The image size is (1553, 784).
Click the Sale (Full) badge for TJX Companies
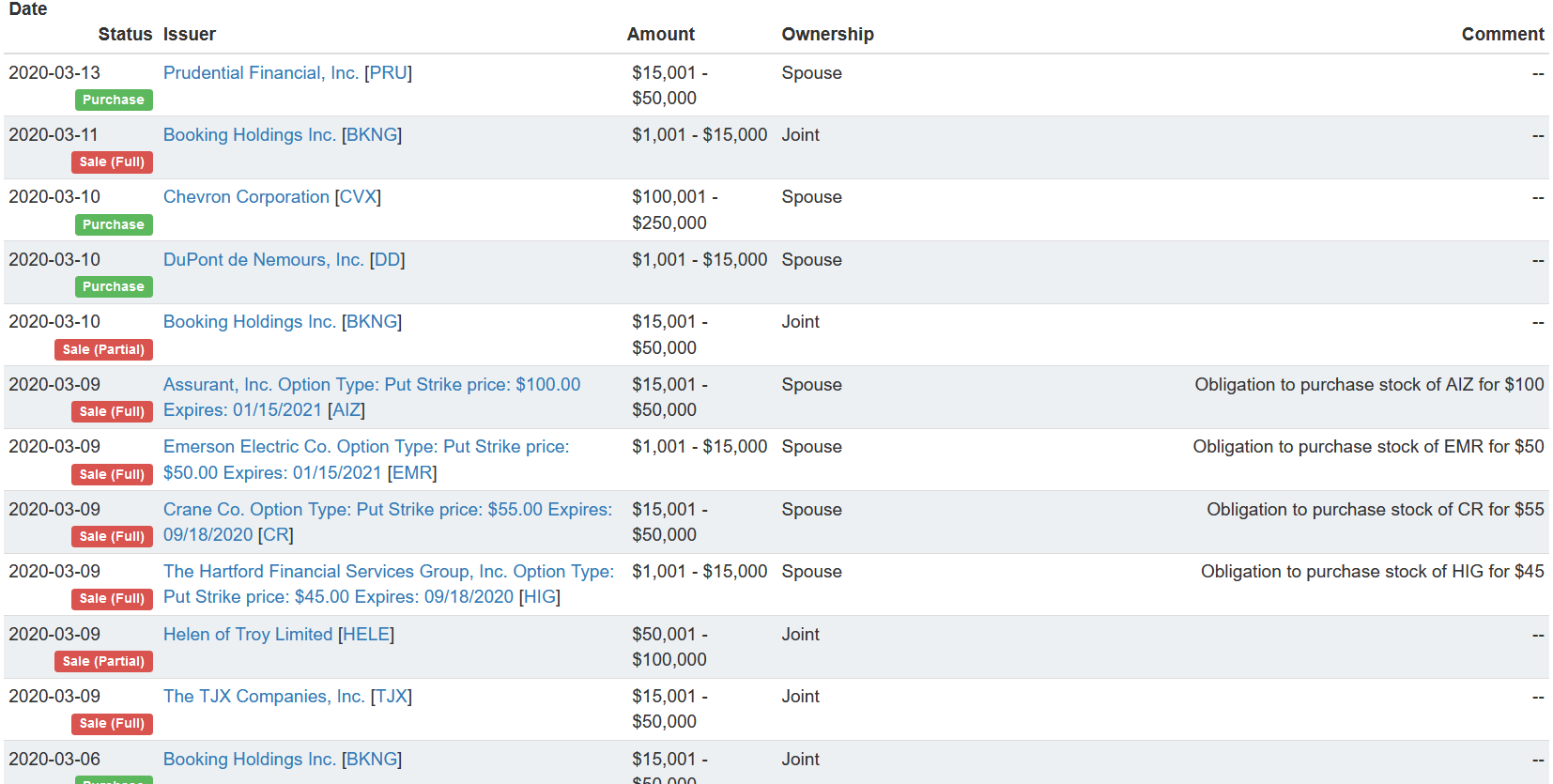point(112,723)
